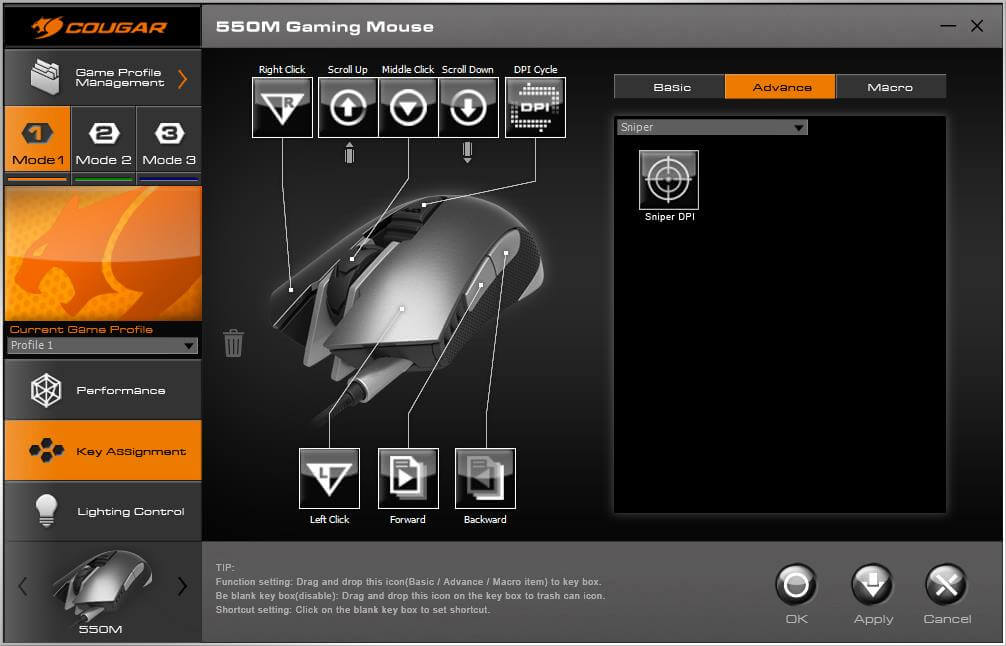
Task: Switch to Mode 1
Action: click(x=37, y=145)
